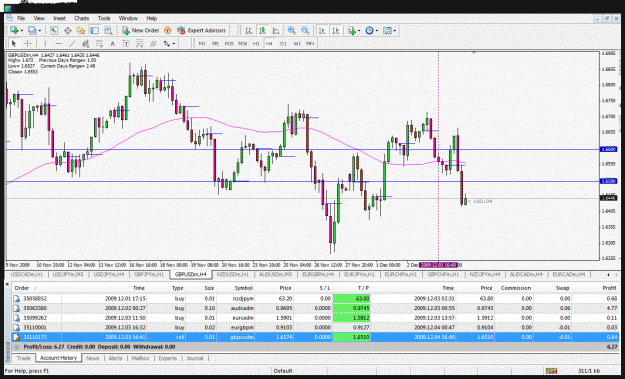
Task: Open the Periods clock icon
Action: [369, 30]
